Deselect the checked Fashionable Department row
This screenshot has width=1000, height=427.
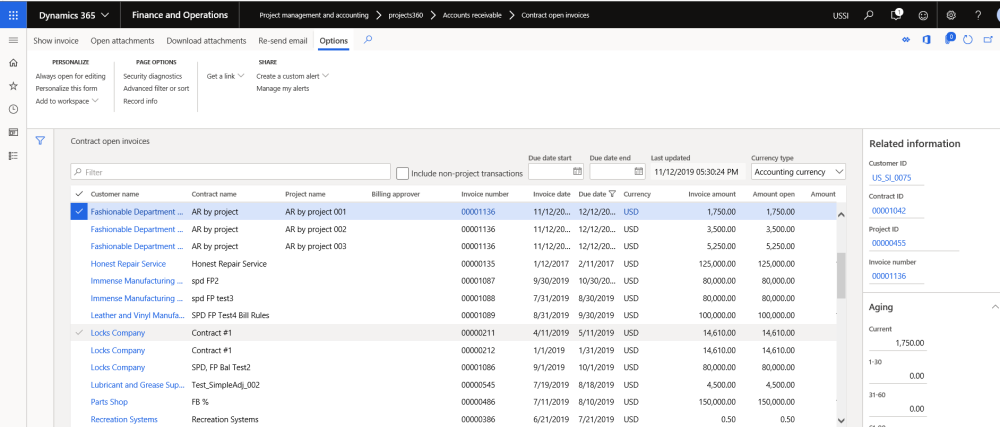pos(79,212)
